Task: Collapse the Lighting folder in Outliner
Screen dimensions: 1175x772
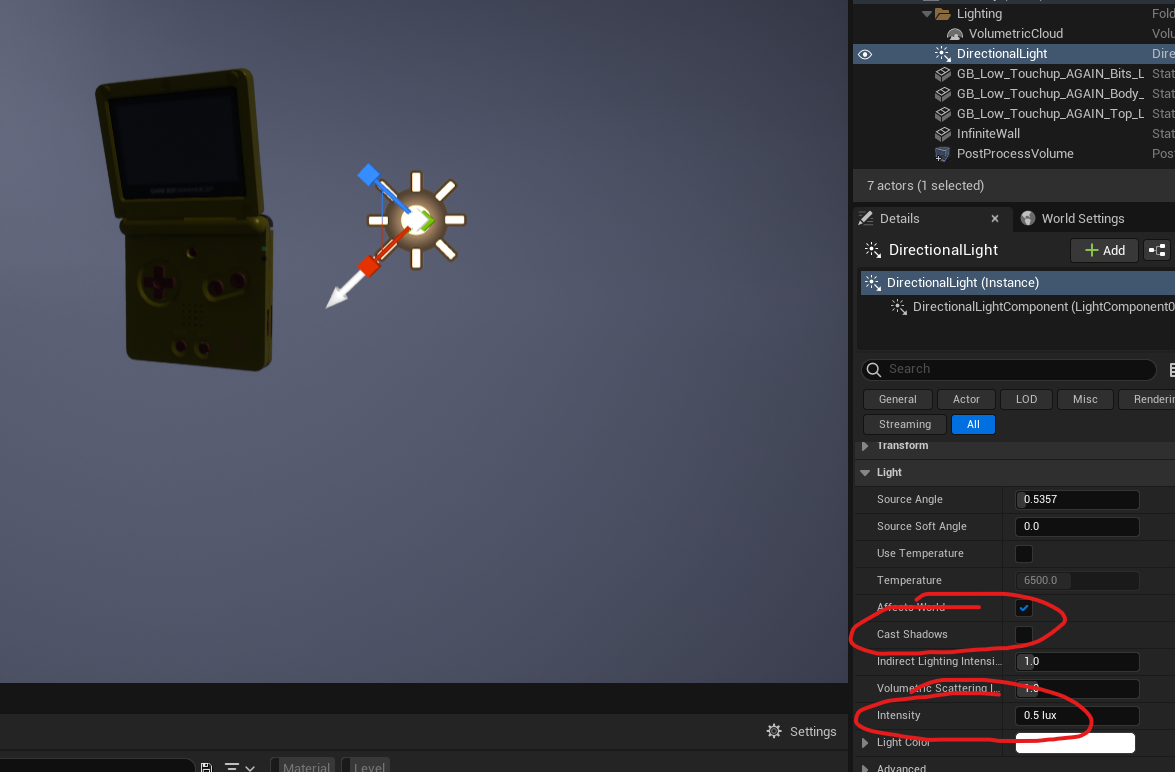Action: tap(927, 13)
